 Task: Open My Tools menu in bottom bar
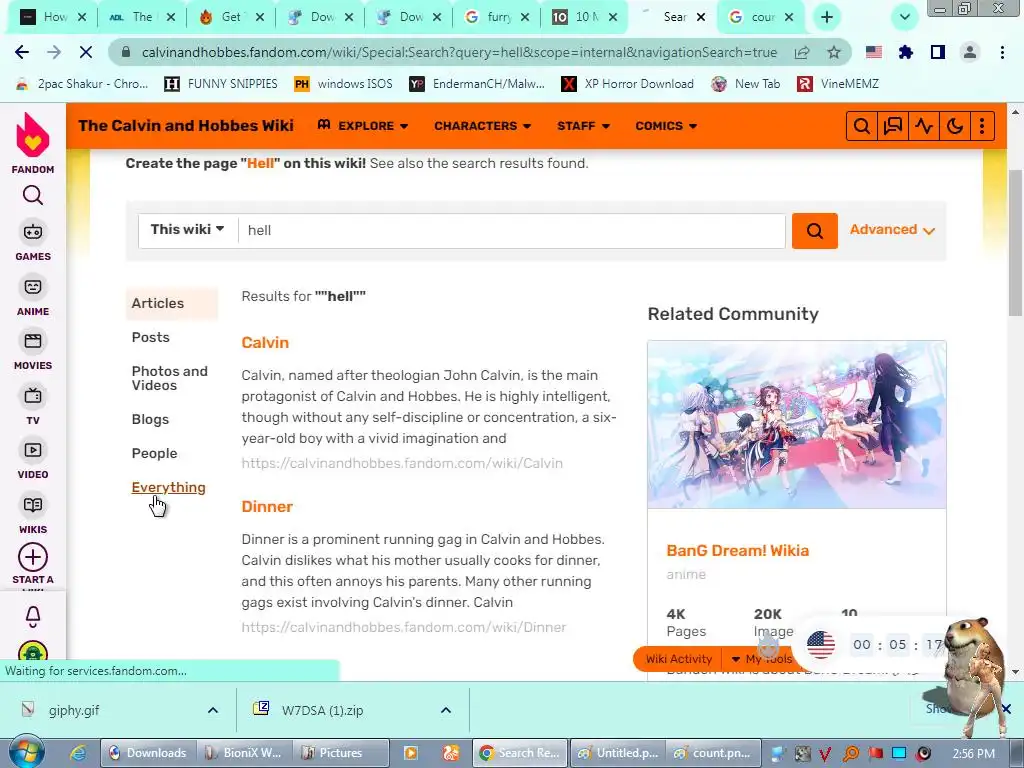[x=761, y=659]
